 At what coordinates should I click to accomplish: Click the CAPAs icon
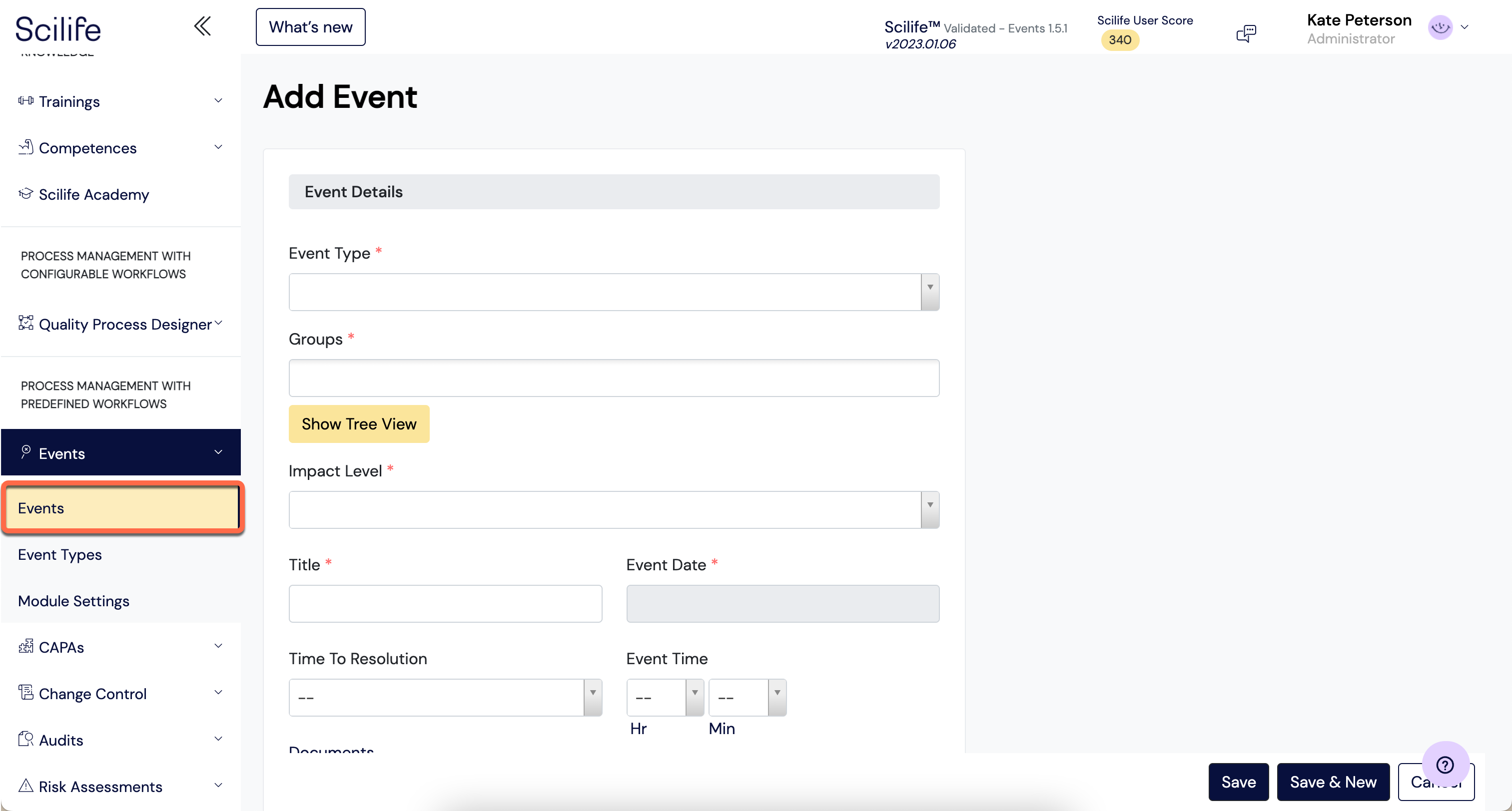25,646
